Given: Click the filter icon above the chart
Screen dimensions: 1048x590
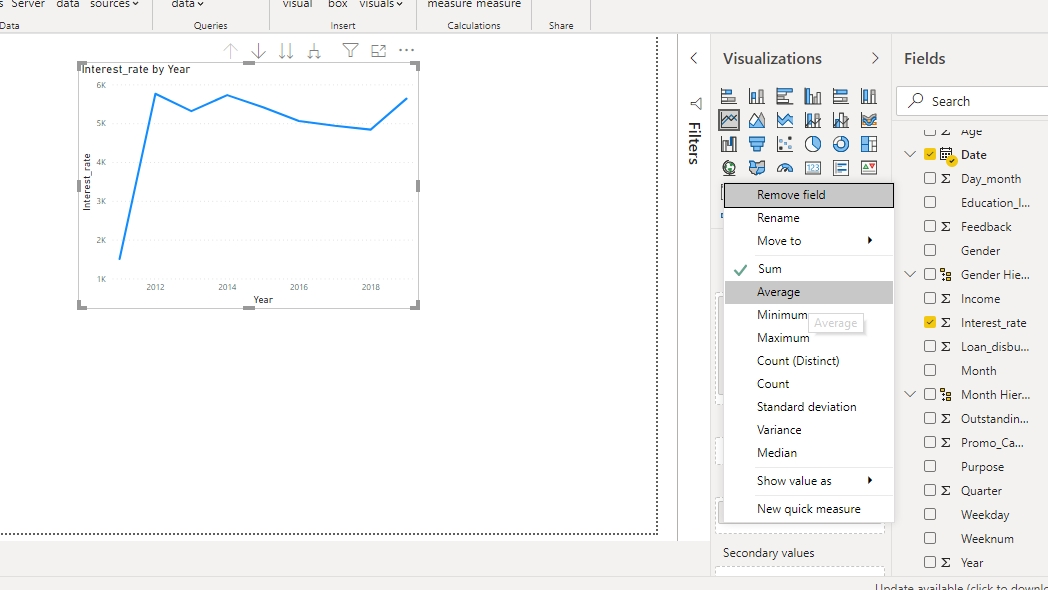Looking at the screenshot, I should (x=350, y=51).
